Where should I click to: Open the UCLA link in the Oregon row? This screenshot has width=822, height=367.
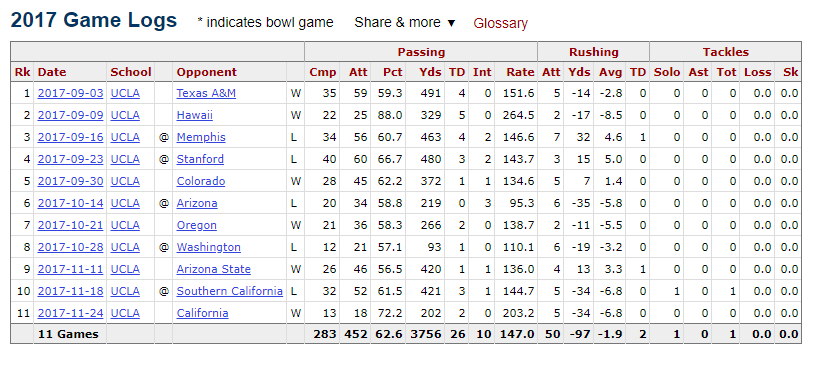tap(125, 225)
